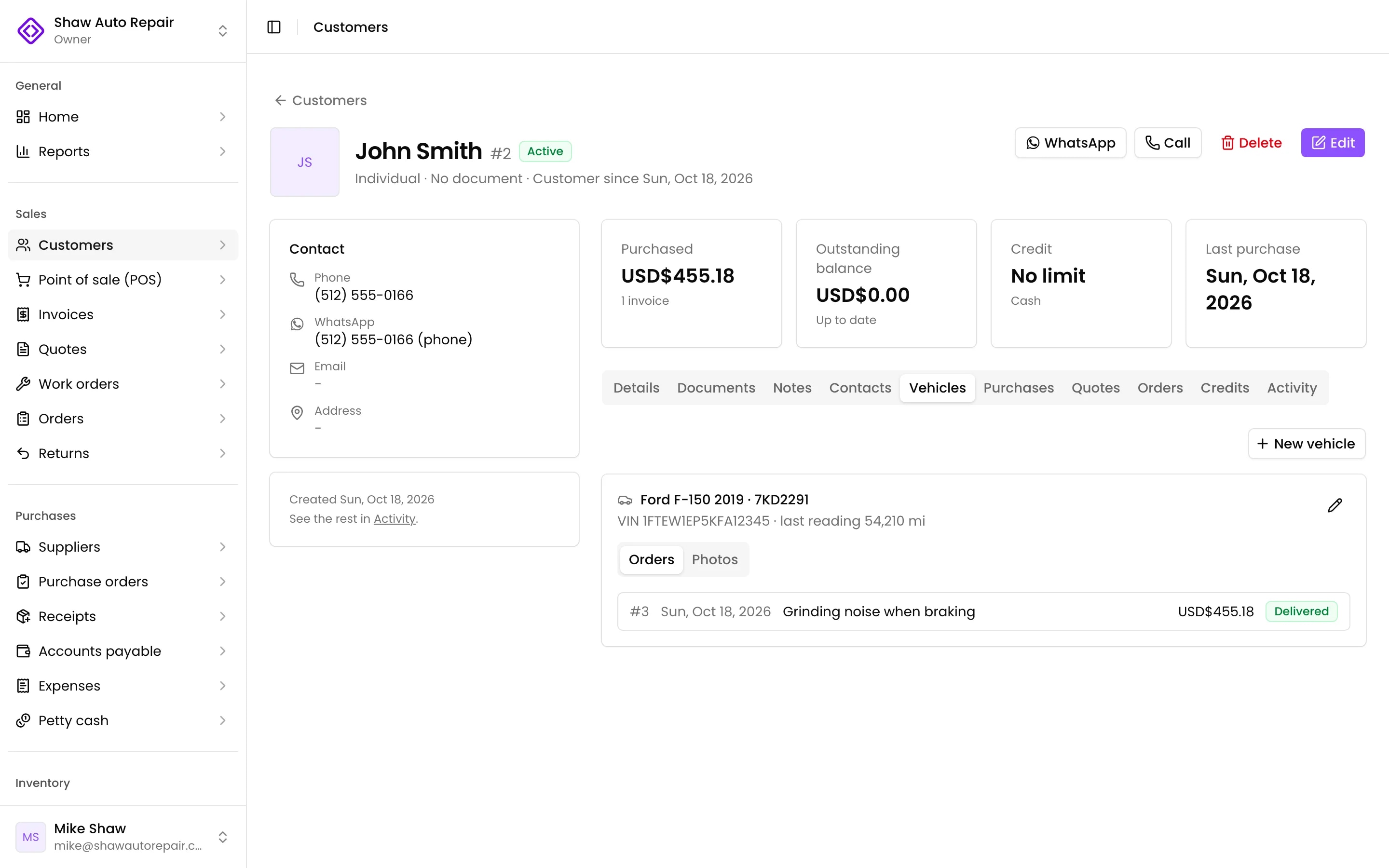Select the Activity tab

click(1292, 388)
